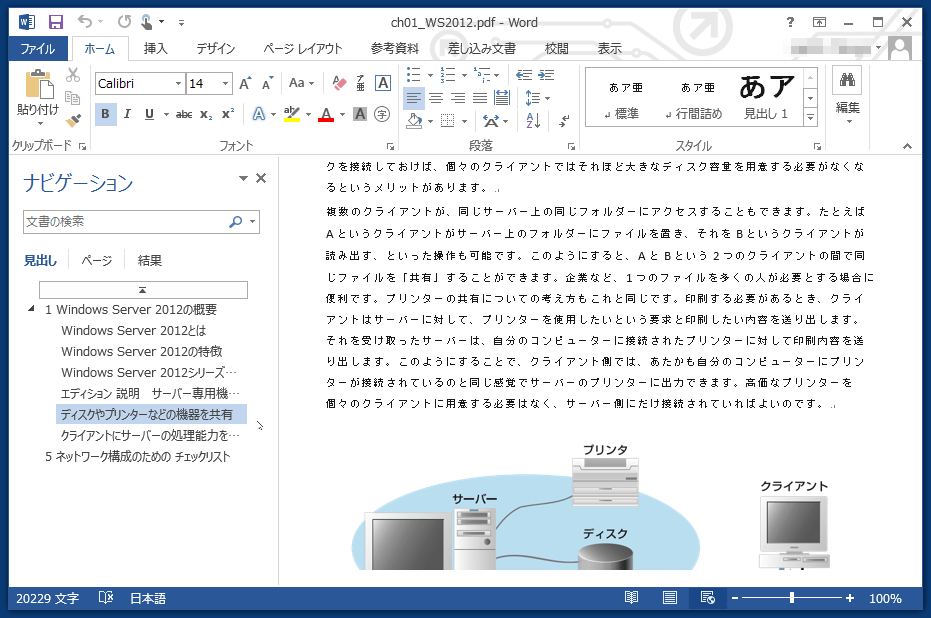The image size is (931, 618).
Task: Sort the selection with the A-Z icon
Action: click(x=533, y=121)
